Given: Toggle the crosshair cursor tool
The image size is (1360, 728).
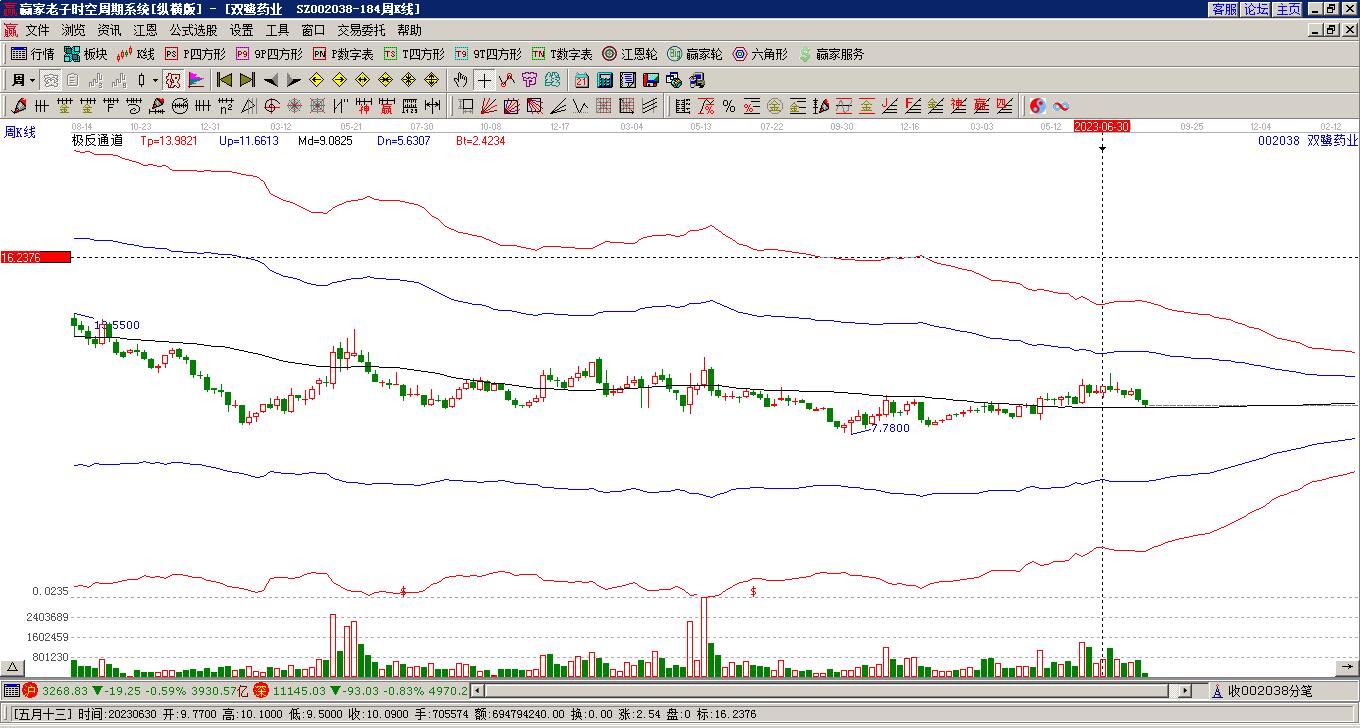Looking at the screenshot, I should pos(484,80).
